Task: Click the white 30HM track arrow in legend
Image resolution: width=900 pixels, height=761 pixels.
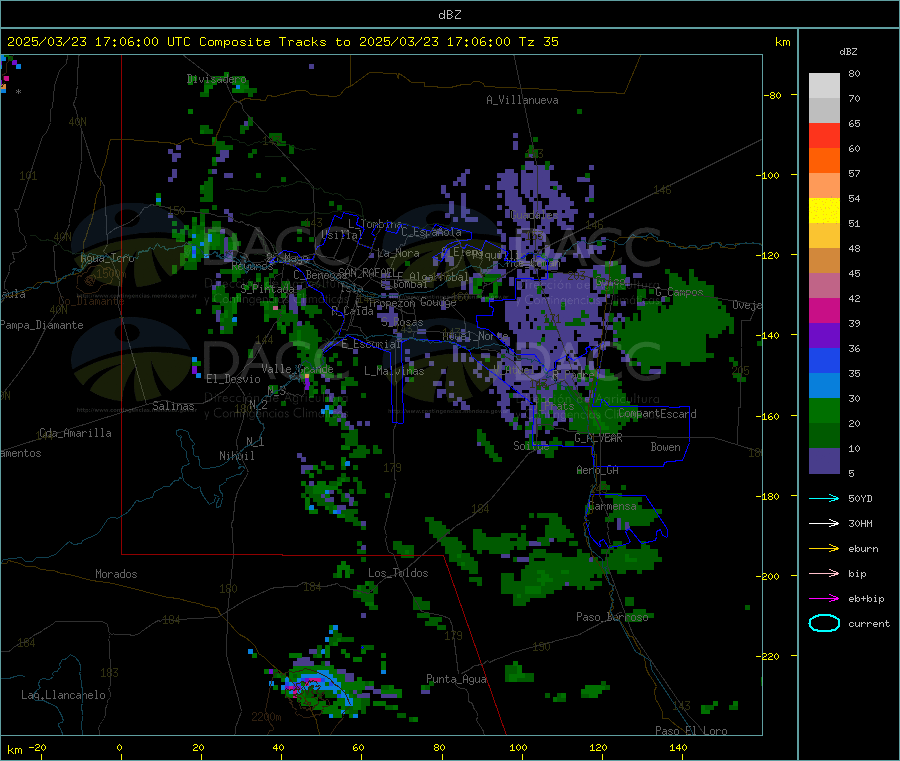Action: coord(824,523)
